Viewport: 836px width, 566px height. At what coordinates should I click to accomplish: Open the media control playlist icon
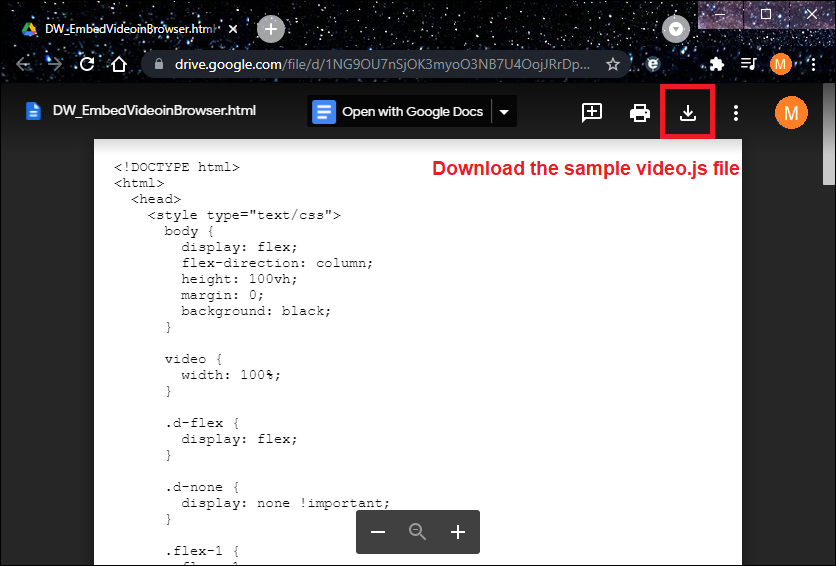(x=749, y=64)
